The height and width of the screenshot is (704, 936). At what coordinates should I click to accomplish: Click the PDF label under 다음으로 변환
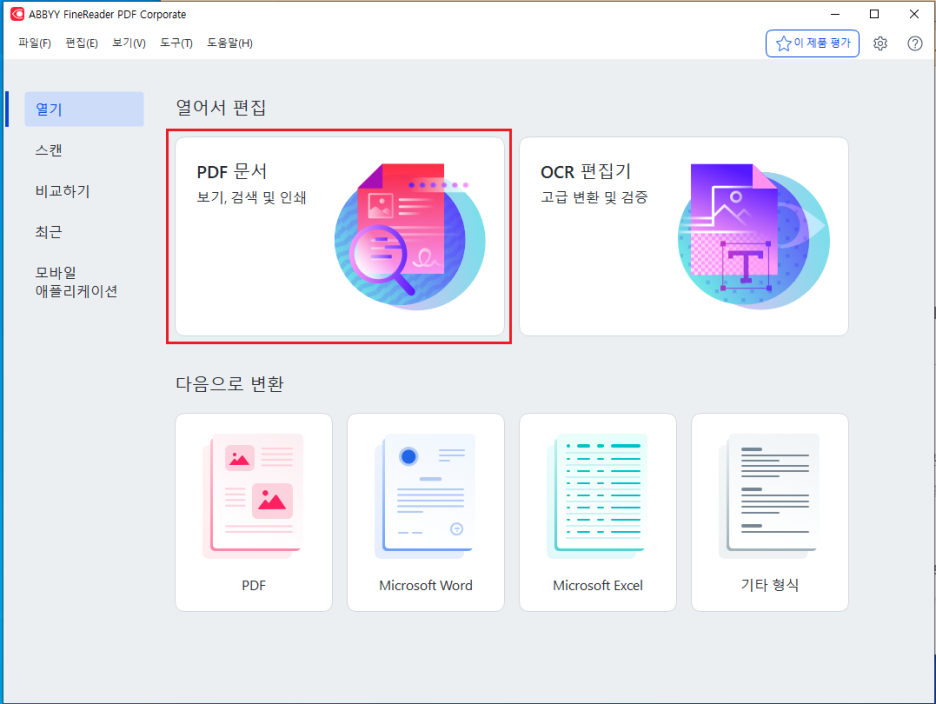[254, 585]
